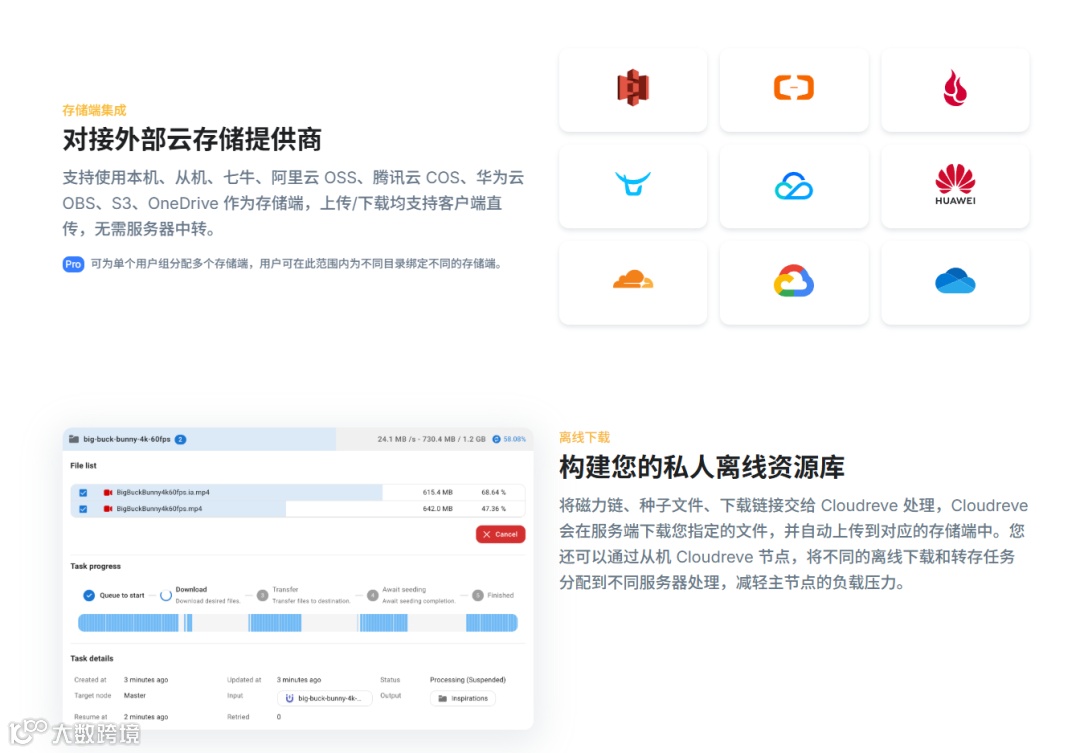This screenshot has height=753, width=1080.
Task: Click the blue OneDrive logo card
Action: click(x=955, y=282)
